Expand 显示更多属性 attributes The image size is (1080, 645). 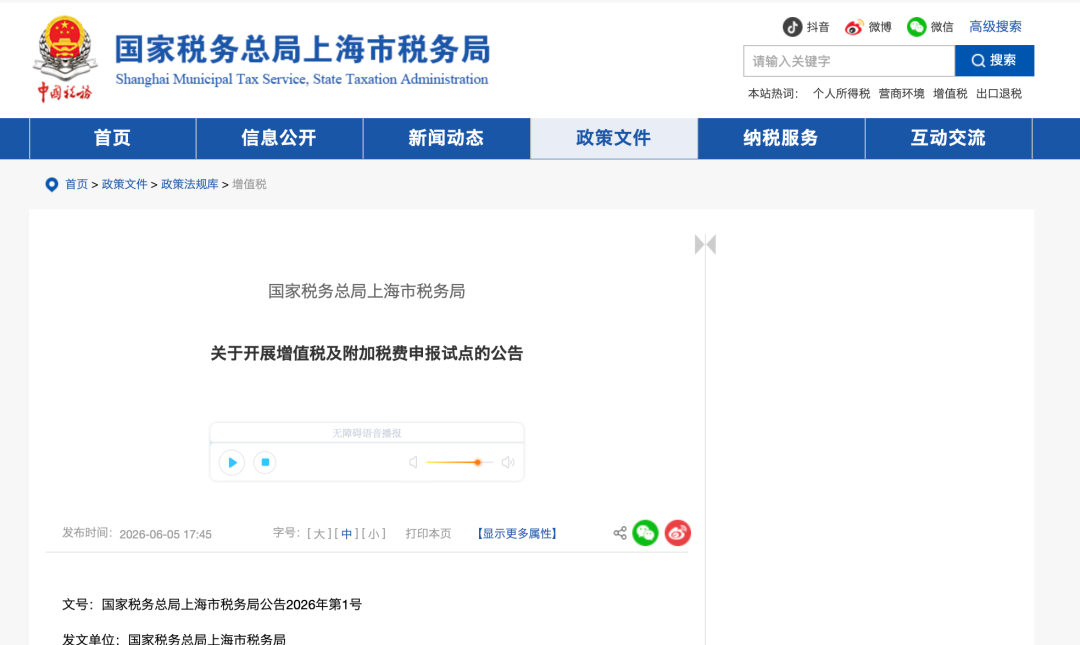click(517, 534)
